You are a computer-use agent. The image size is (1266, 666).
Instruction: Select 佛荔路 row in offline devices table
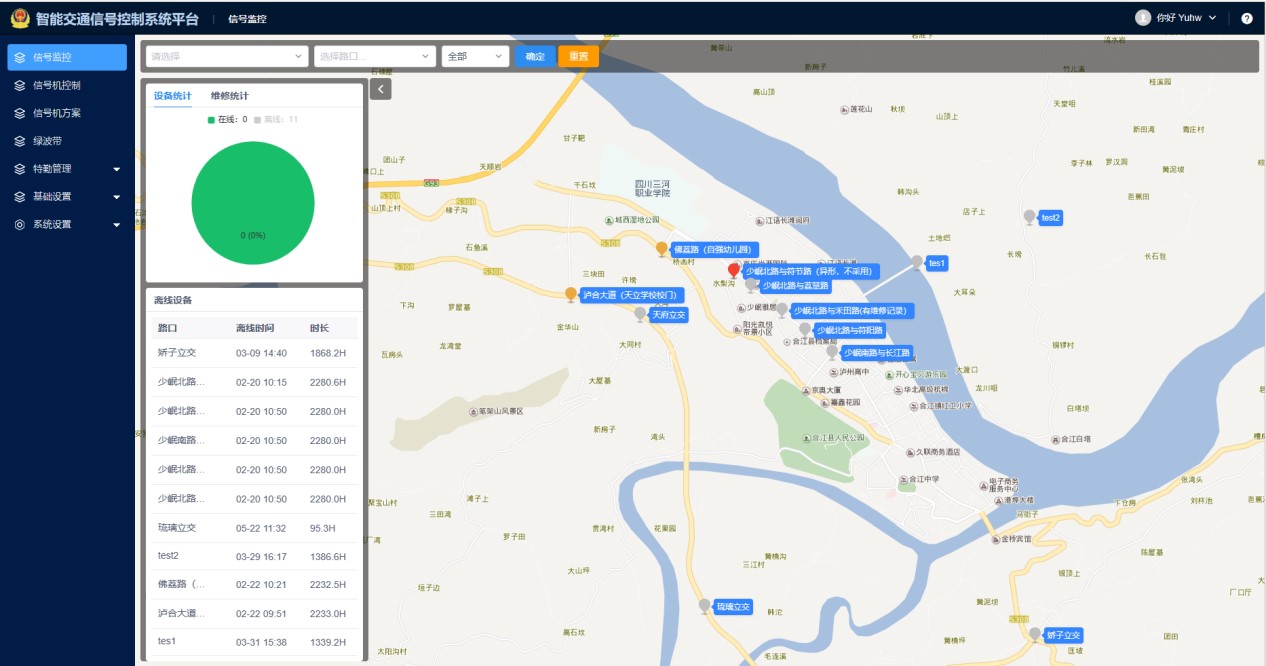(254, 585)
